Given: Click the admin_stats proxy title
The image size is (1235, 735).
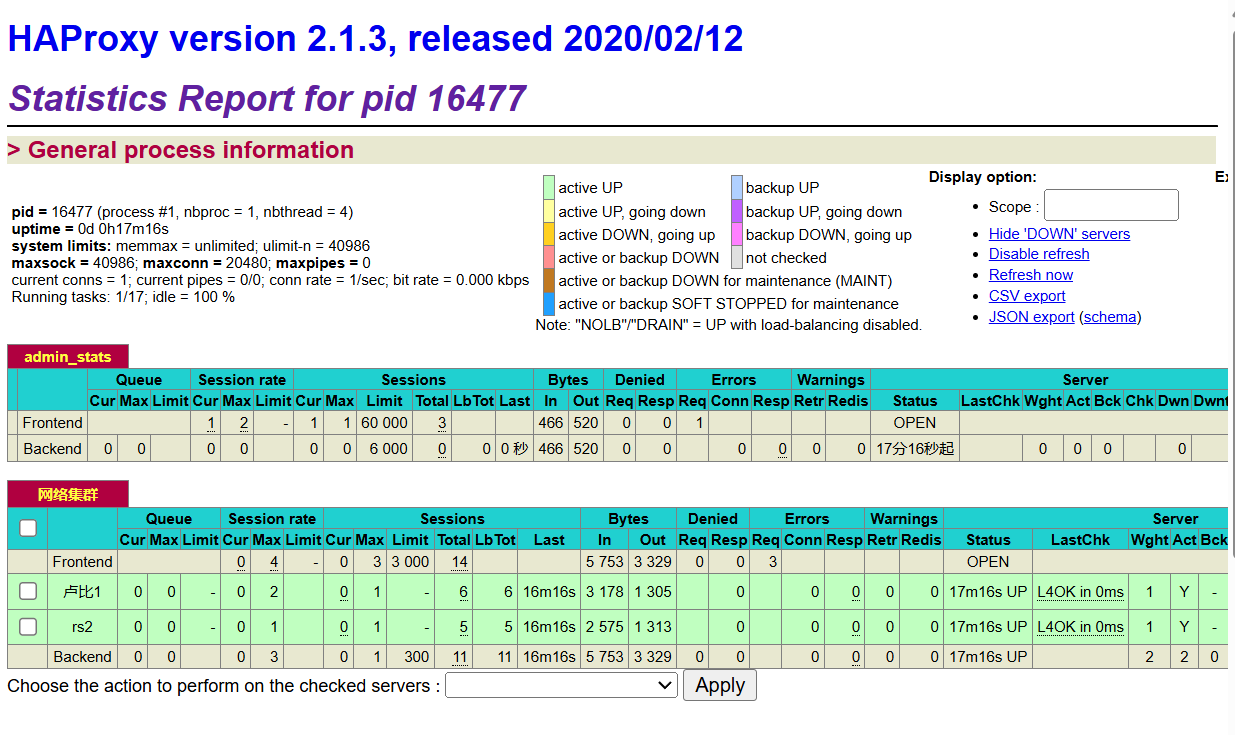Looking at the screenshot, I should pos(68,357).
